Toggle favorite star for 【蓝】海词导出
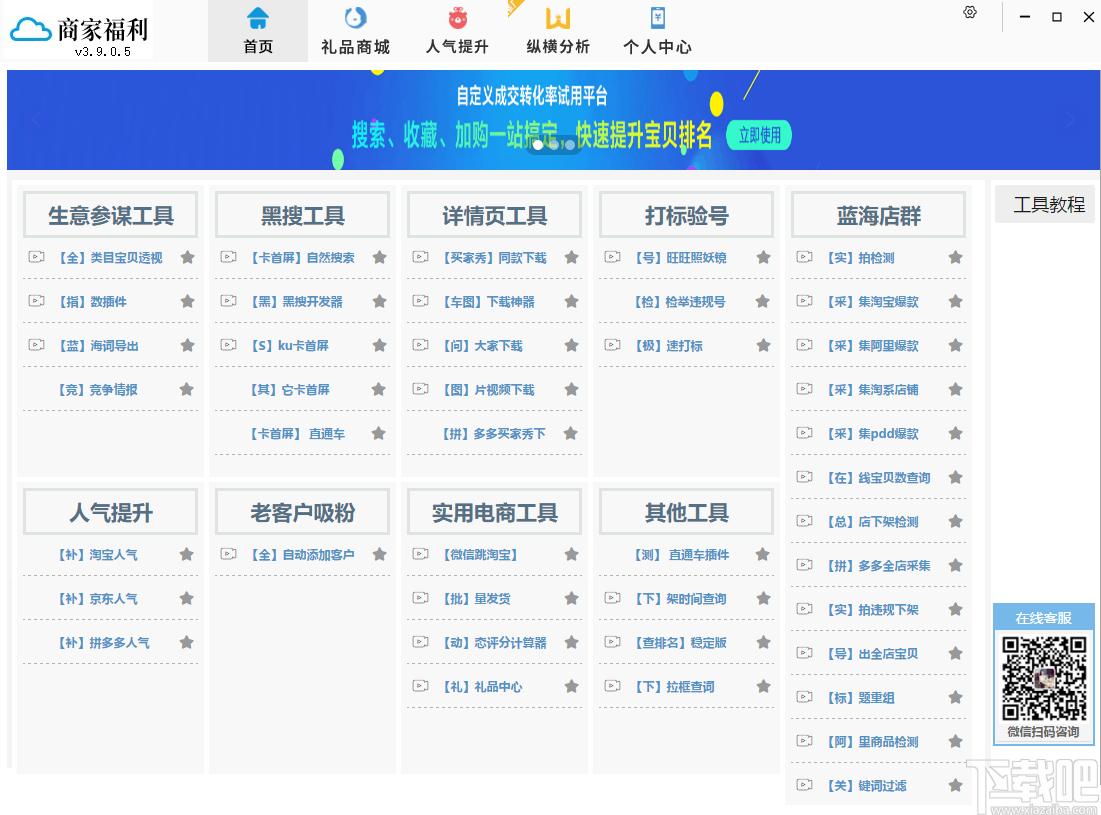Screen dimensions: 1101x815 point(187,345)
